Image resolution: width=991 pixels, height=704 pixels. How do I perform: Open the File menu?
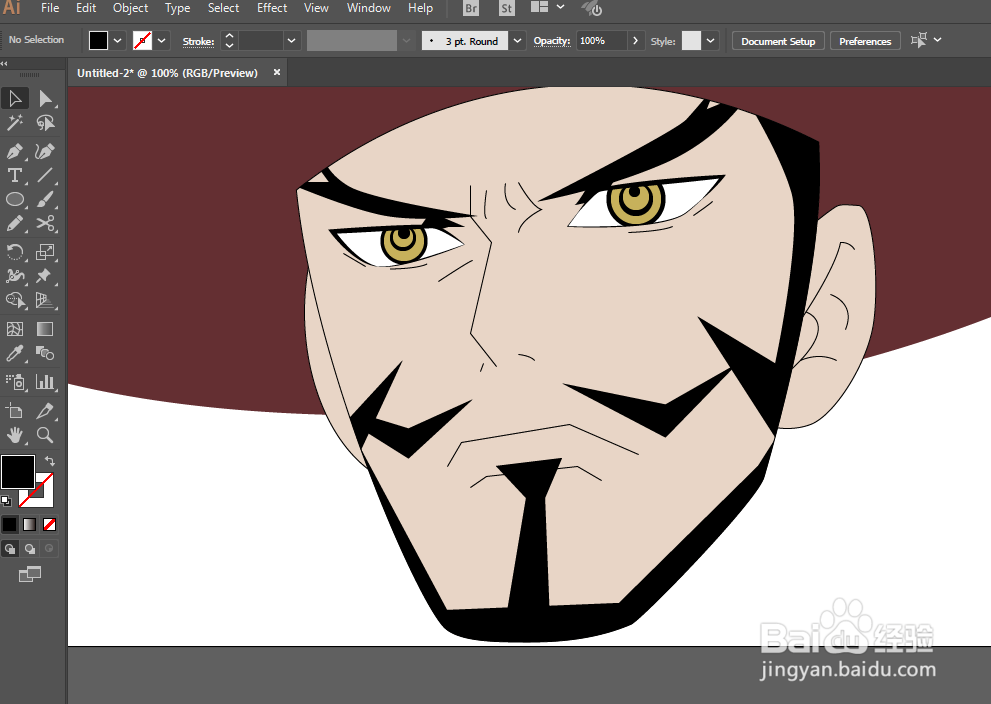[x=50, y=8]
